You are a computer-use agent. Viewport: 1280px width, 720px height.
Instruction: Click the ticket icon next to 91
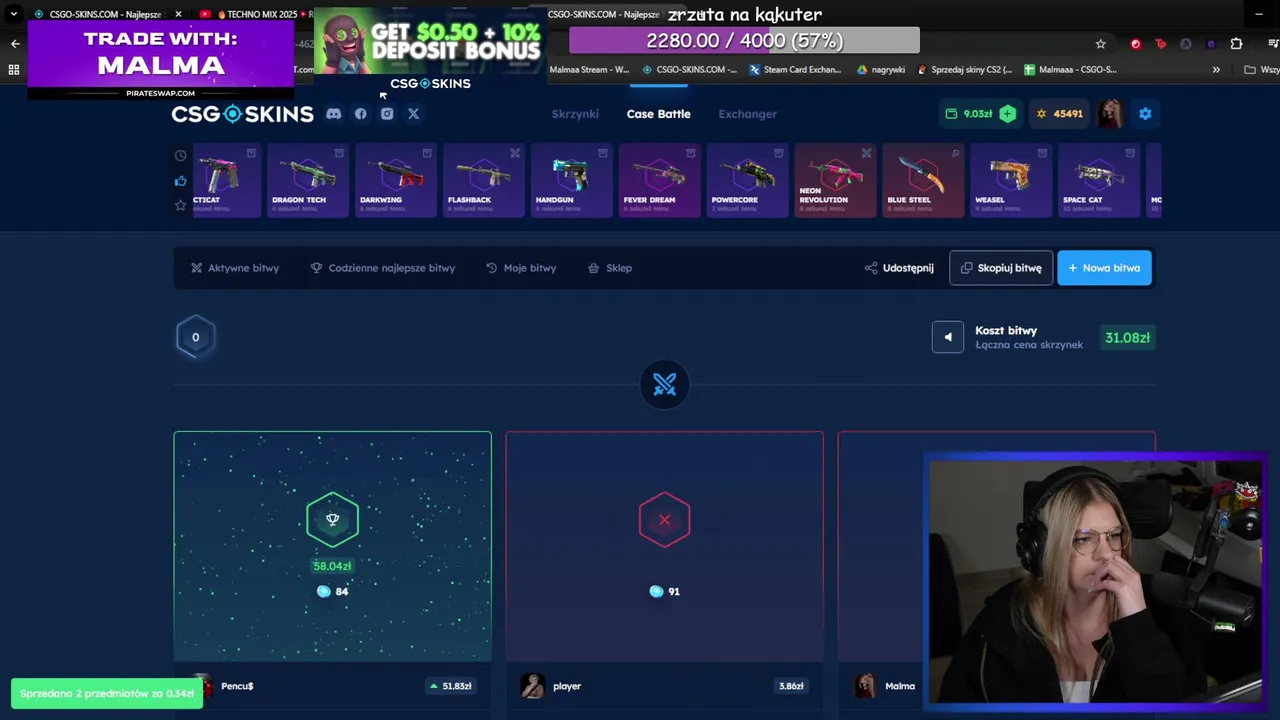click(x=656, y=592)
